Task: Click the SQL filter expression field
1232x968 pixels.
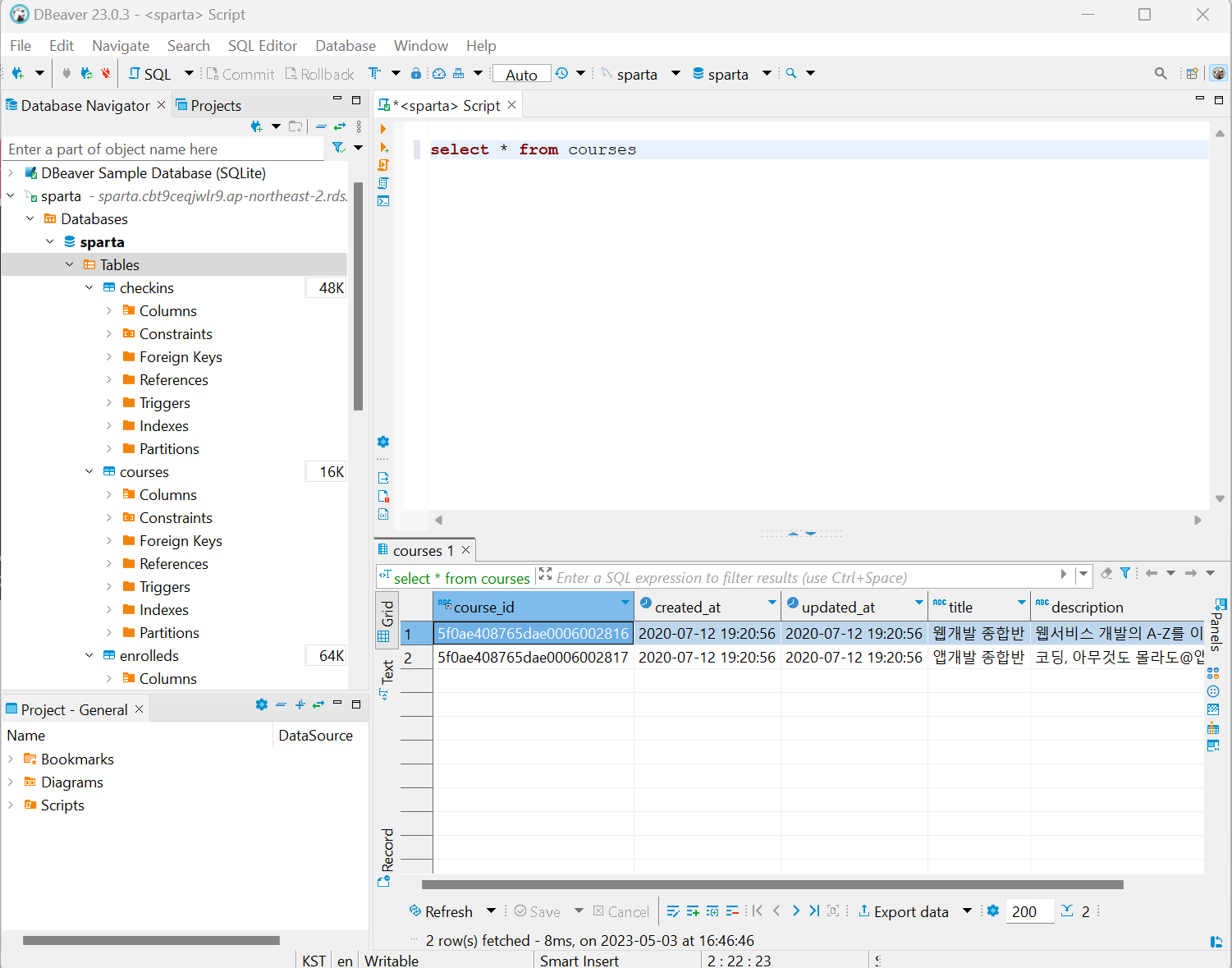Action: tap(804, 577)
